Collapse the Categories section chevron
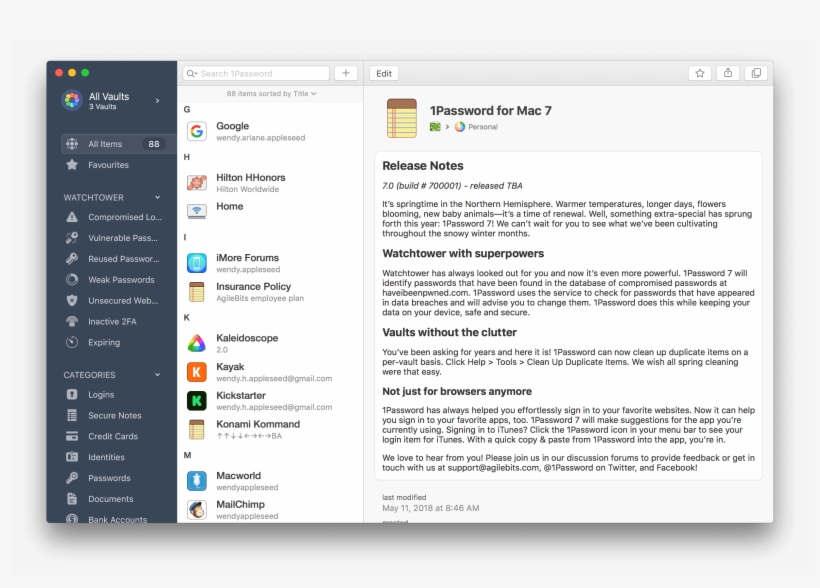 [157, 375]
